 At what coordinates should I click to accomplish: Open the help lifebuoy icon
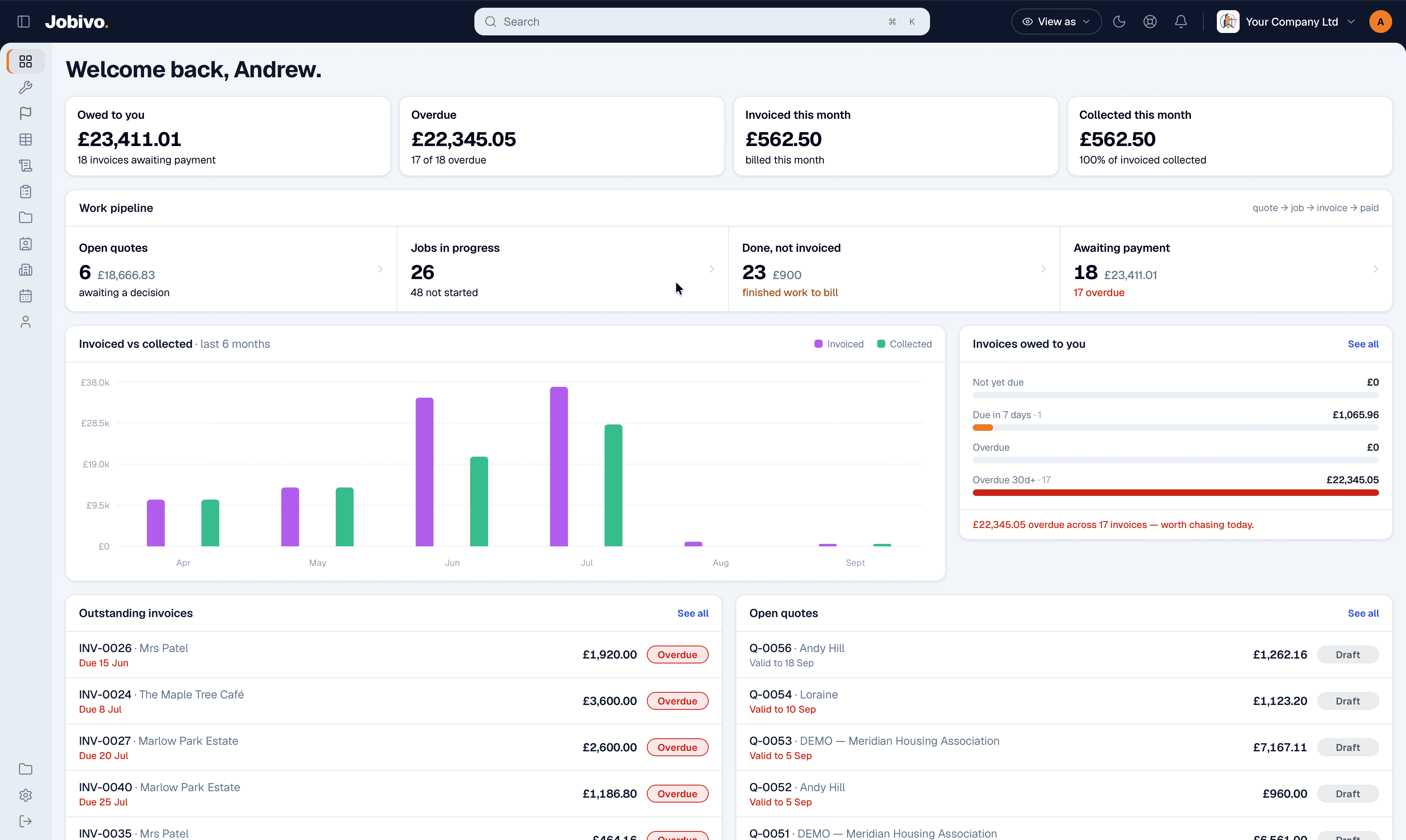[1150, 22]
